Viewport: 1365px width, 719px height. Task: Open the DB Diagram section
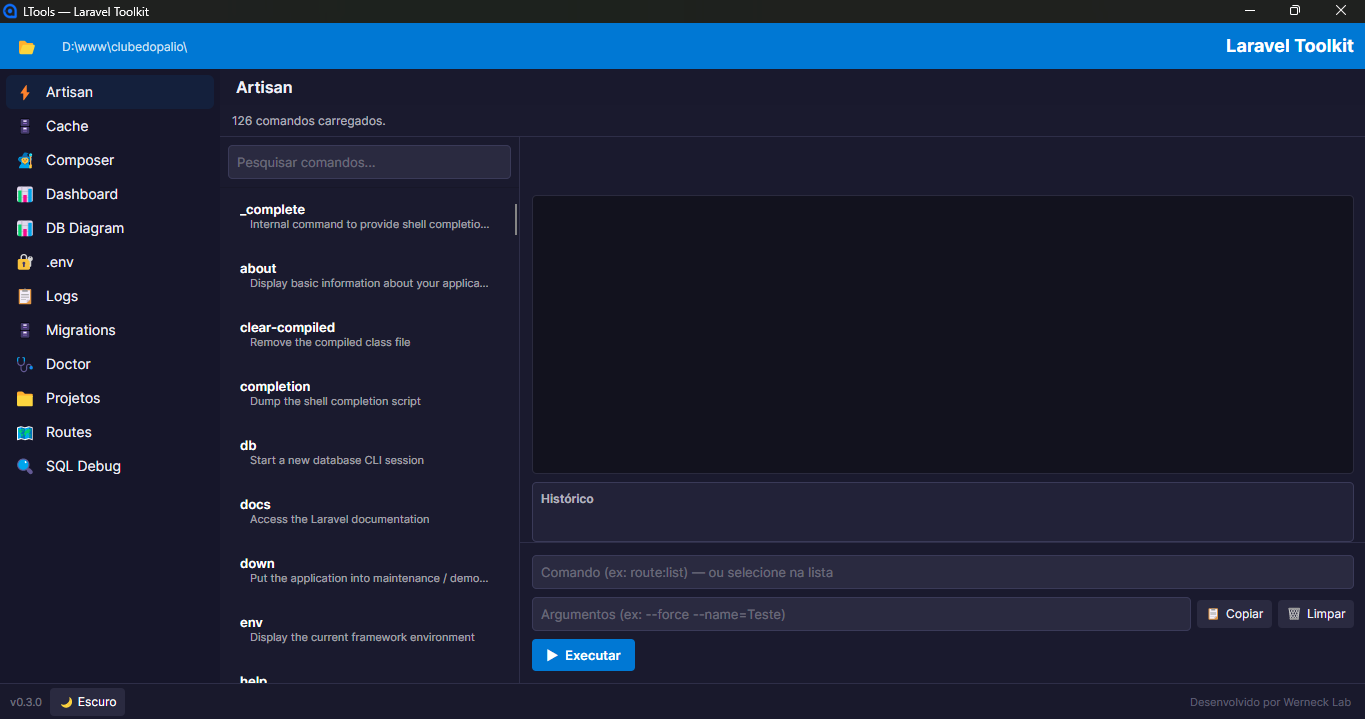(x=110, y=228)
